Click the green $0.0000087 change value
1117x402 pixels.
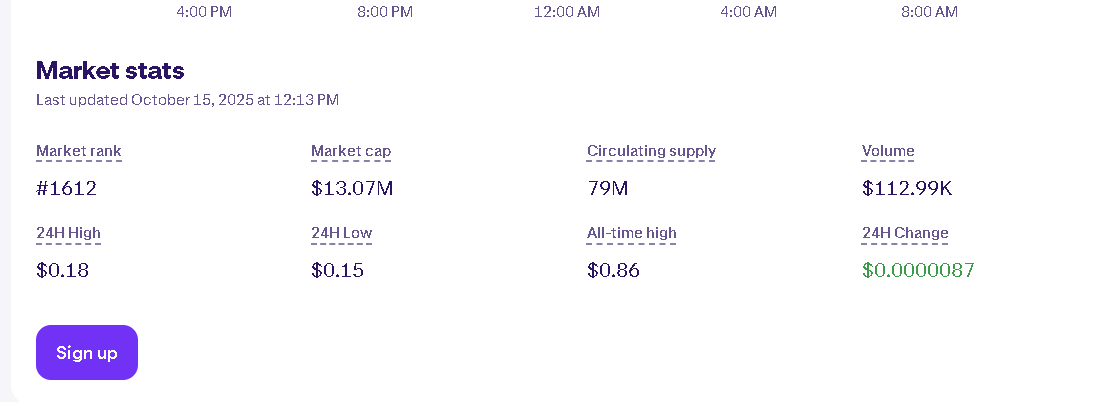click(918, 270)
